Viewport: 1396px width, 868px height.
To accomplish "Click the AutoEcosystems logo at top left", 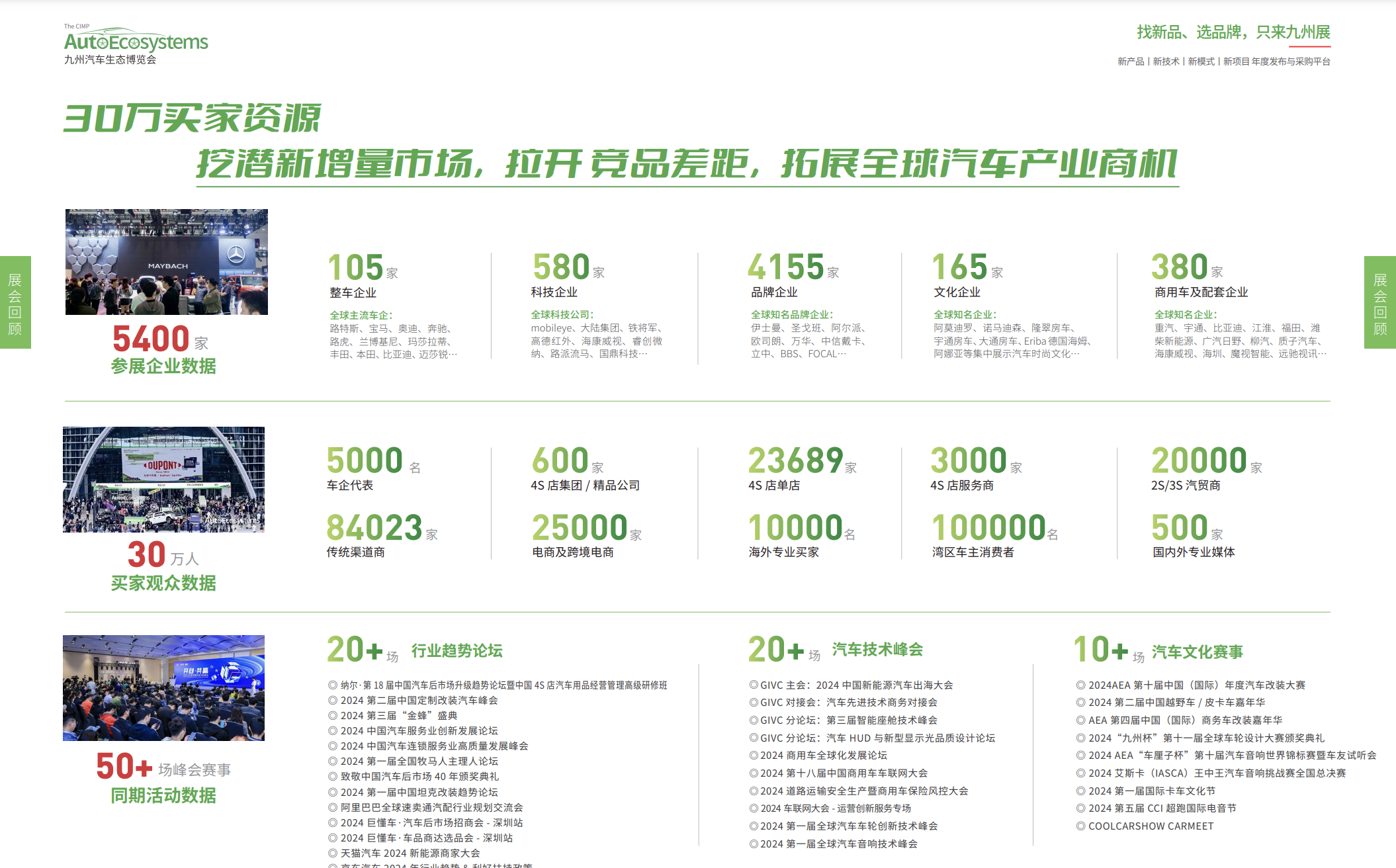I will pos(136,44).
